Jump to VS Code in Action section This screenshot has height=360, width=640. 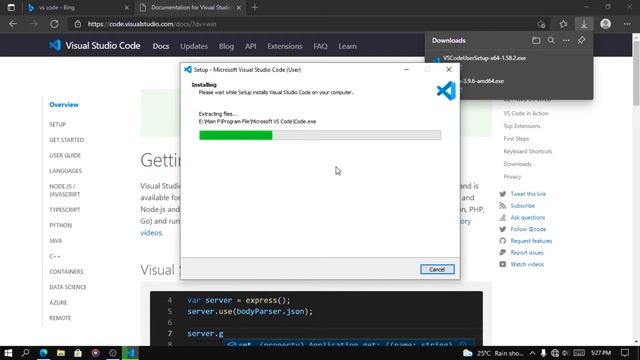point(526,113)
